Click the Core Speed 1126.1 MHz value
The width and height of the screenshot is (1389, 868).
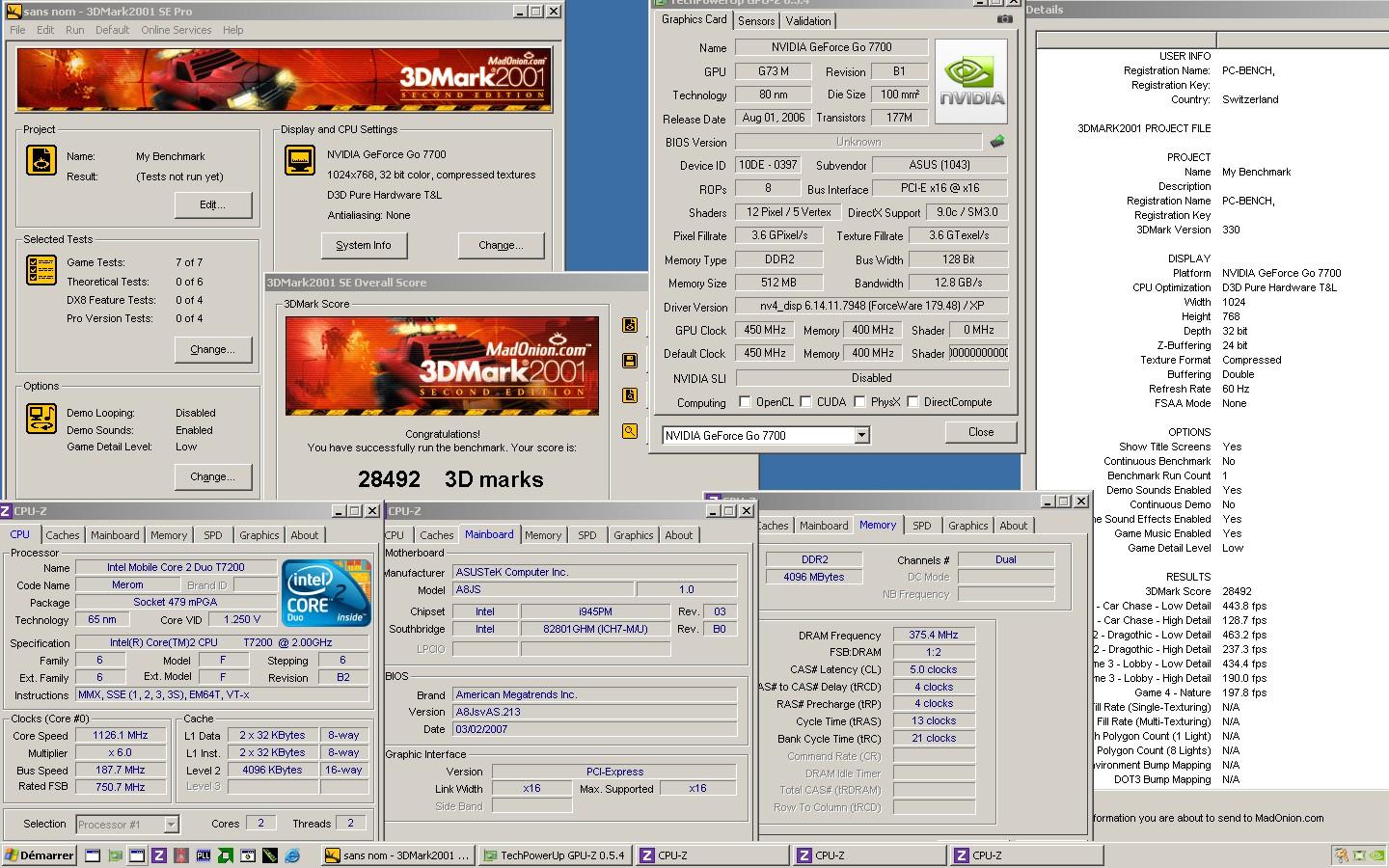121,735
